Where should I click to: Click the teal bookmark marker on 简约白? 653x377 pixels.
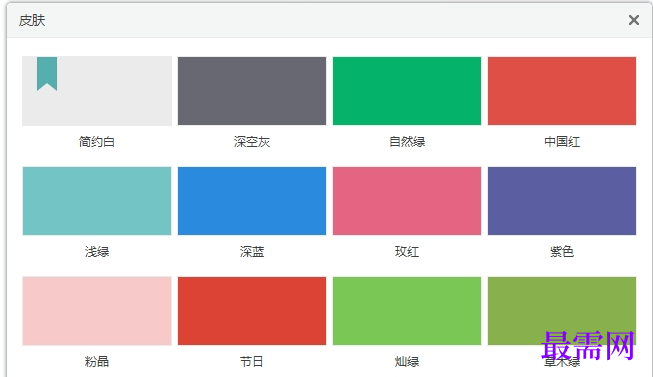[47, 74]
